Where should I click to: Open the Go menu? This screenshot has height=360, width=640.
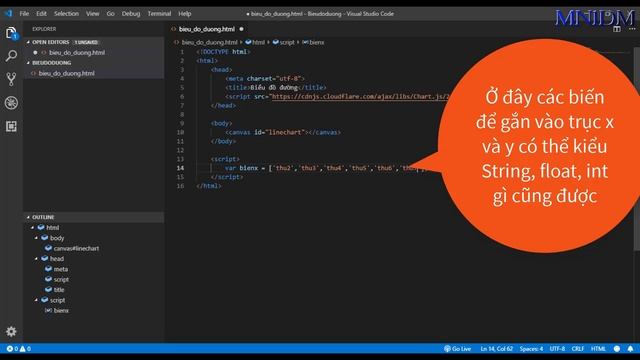point(110,13)
